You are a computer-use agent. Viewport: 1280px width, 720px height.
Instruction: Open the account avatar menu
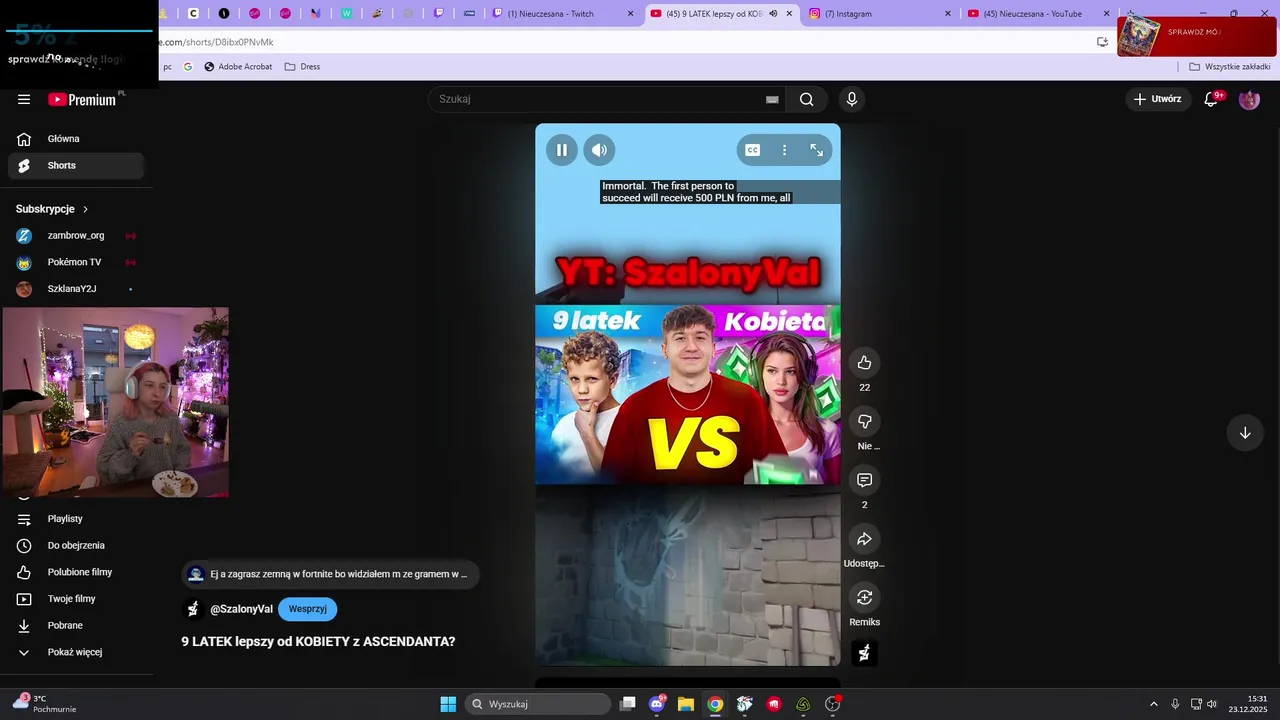pyautogui.click(x=1249, y=99)
